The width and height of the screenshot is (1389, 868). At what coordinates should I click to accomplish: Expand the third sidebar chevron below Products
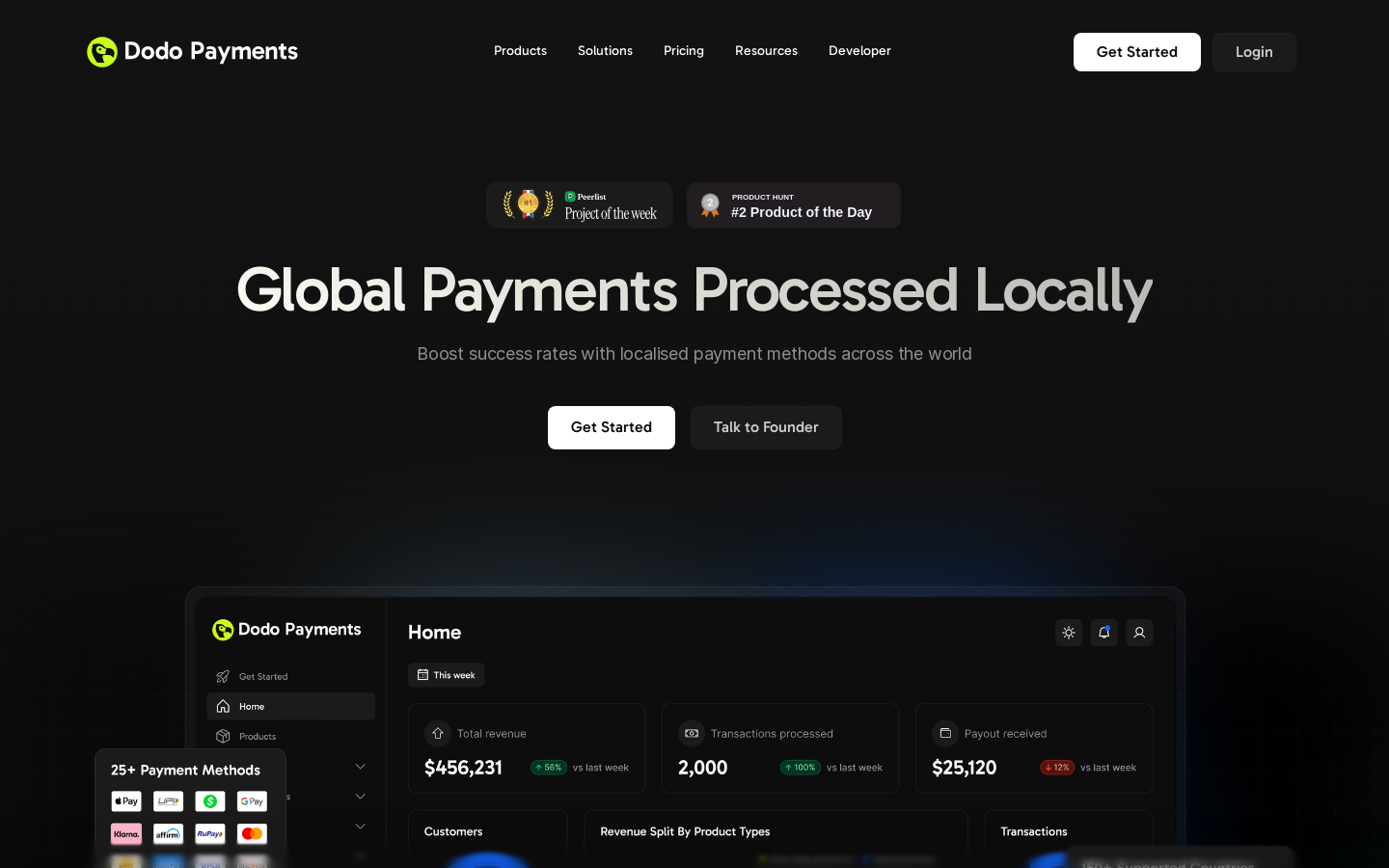(x=361, y=827)
